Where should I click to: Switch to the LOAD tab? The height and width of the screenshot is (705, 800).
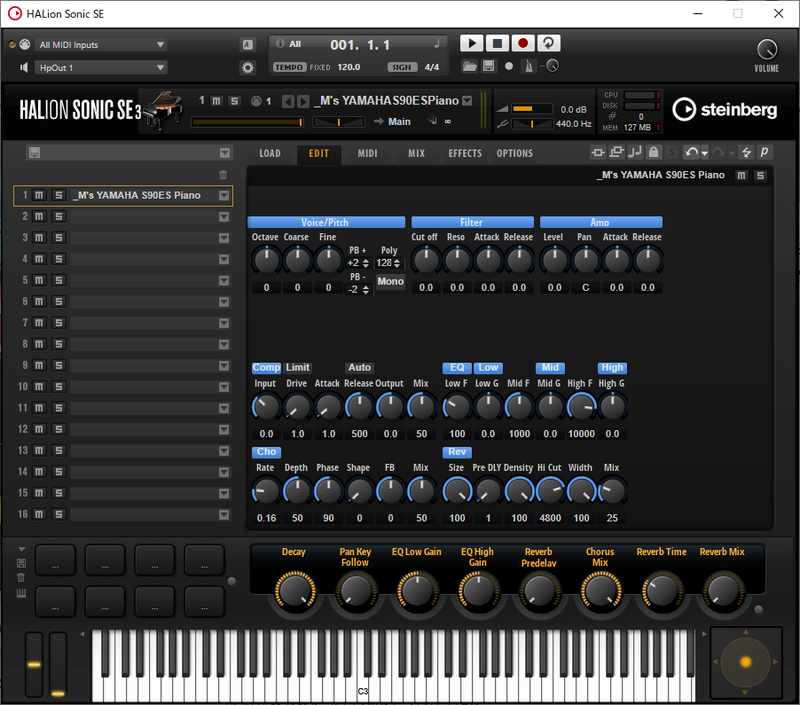click(x=270, y=154)
